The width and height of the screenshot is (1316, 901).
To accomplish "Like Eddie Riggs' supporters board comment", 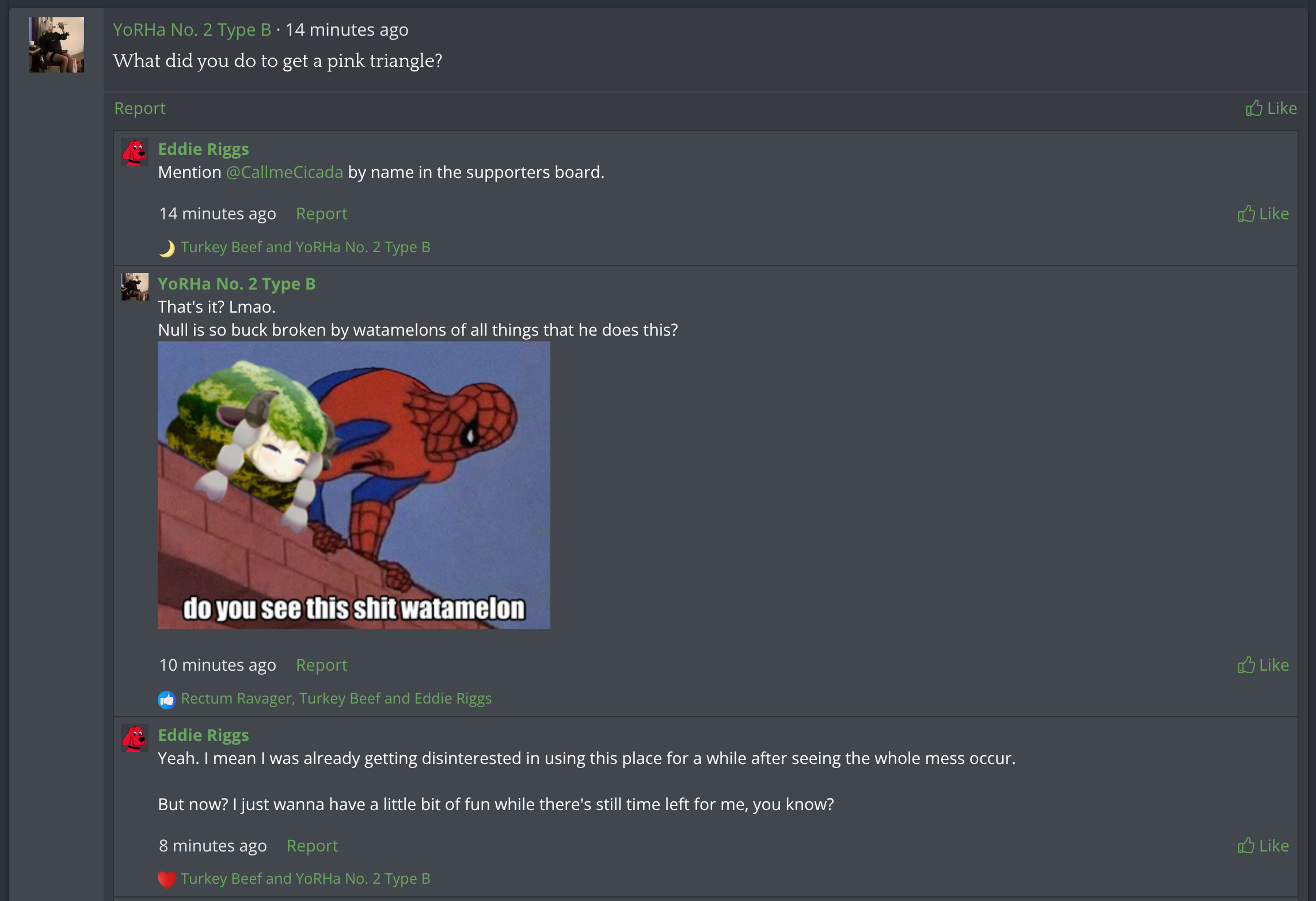I will tap(1263, 214).
